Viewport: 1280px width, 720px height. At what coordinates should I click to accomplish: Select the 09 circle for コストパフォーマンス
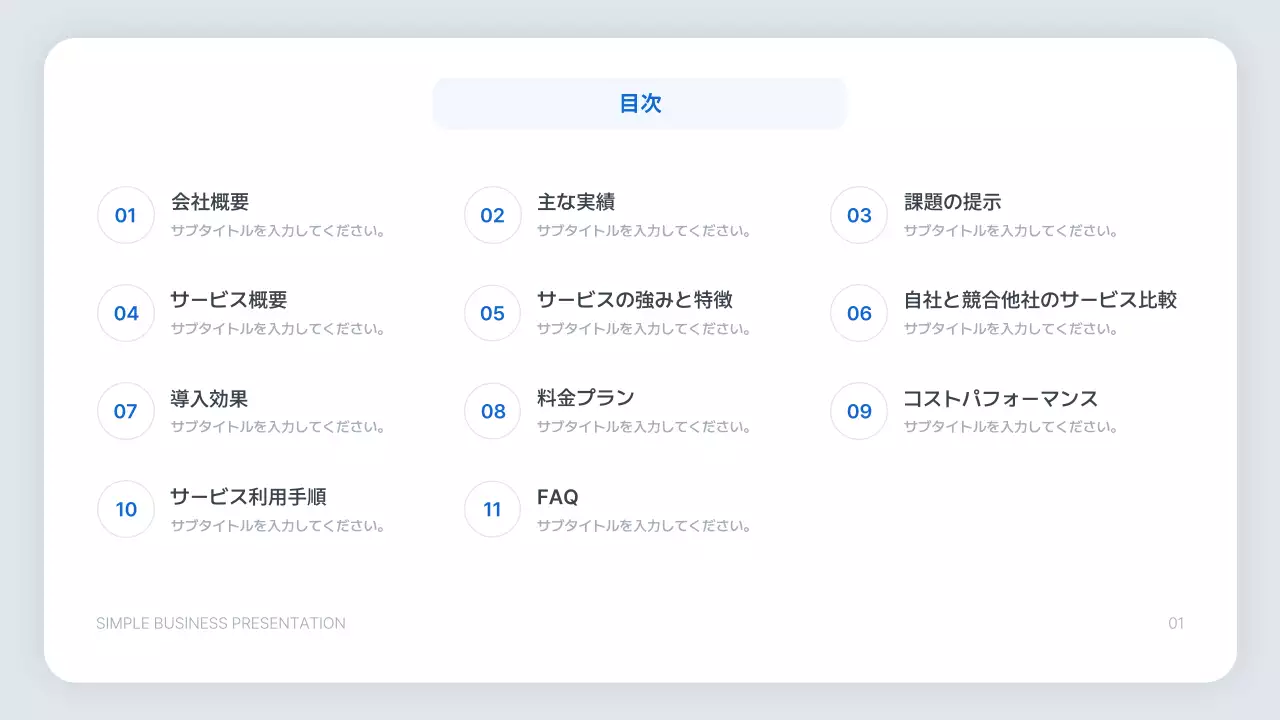coord(858,411)
